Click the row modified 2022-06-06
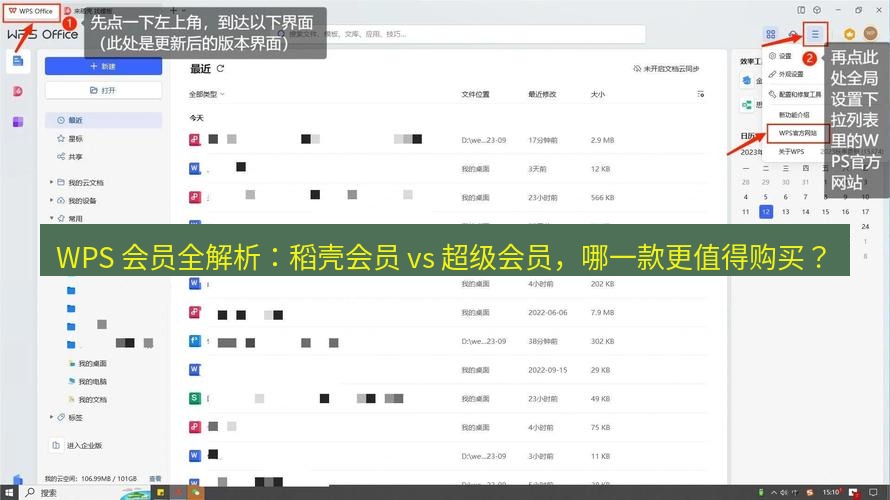Image resolution: width=890 pixels, height=500 pixels. click(x=448, y=313)
